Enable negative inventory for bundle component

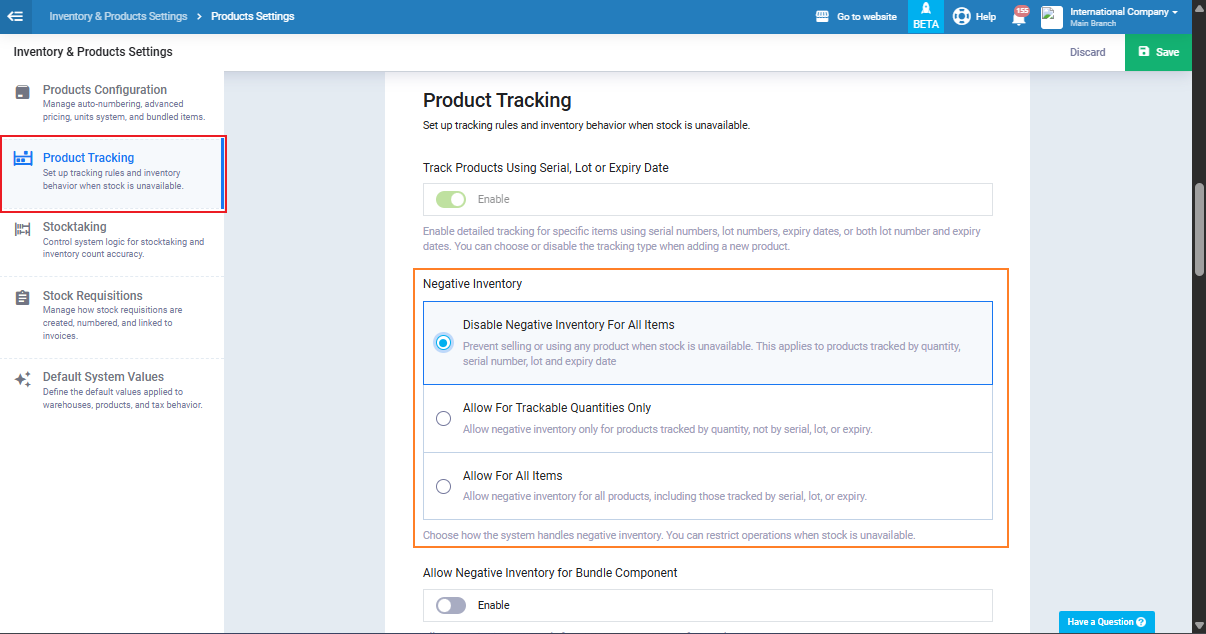point(451,605)
